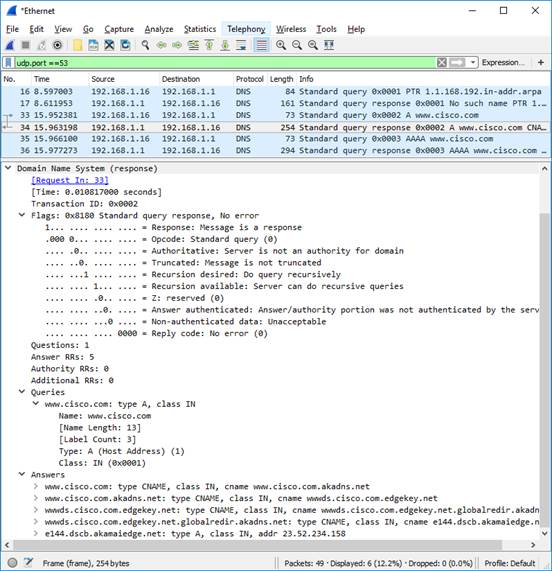Reset text to normal size
This screenshot has width=552, height=571.
(x=313, y=45)
